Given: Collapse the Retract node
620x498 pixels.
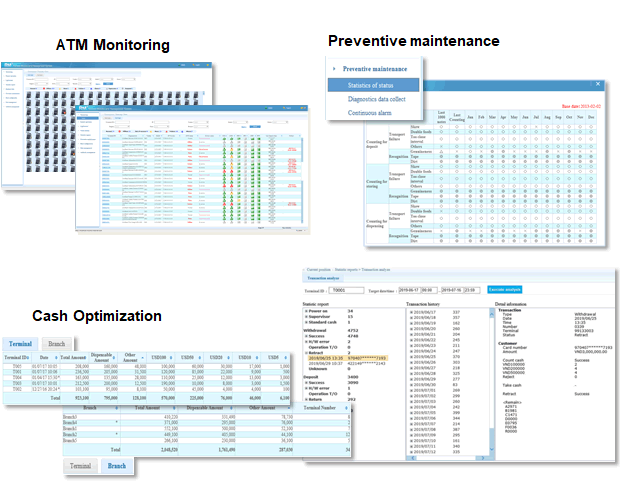Looking at the screenshot, I should pyautogui.click(x=306, y=353).
